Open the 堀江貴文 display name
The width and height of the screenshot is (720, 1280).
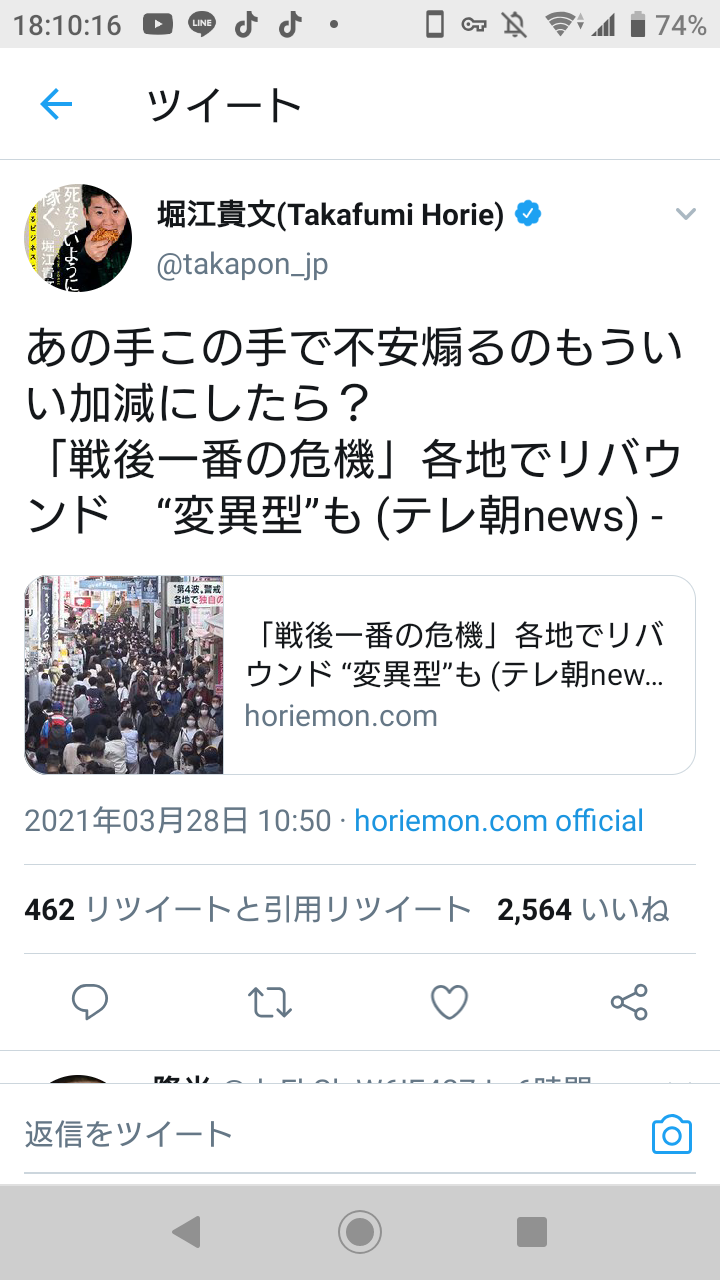click(331, 214)
